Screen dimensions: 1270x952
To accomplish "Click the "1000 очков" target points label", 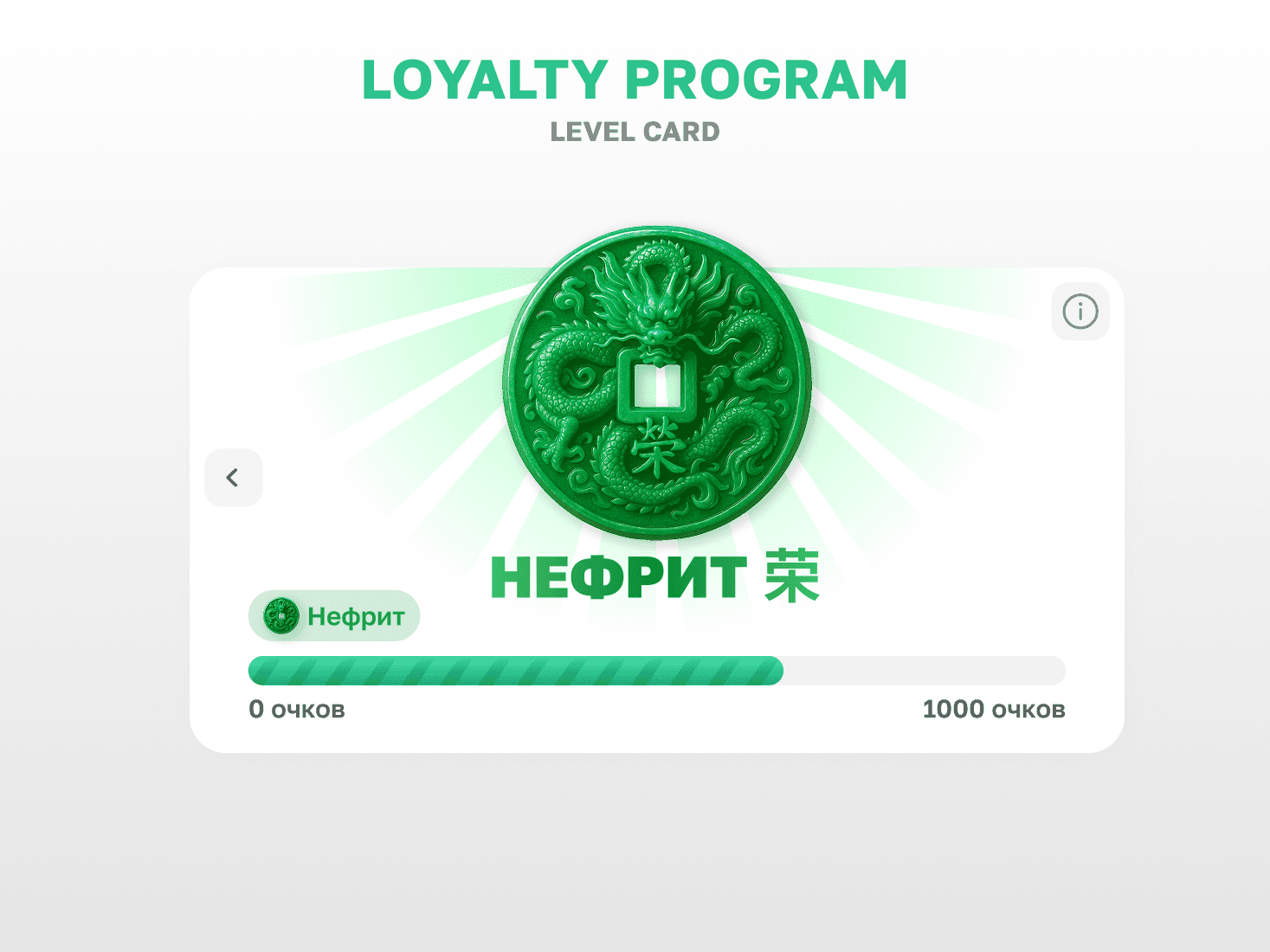I will click(994, 710).
